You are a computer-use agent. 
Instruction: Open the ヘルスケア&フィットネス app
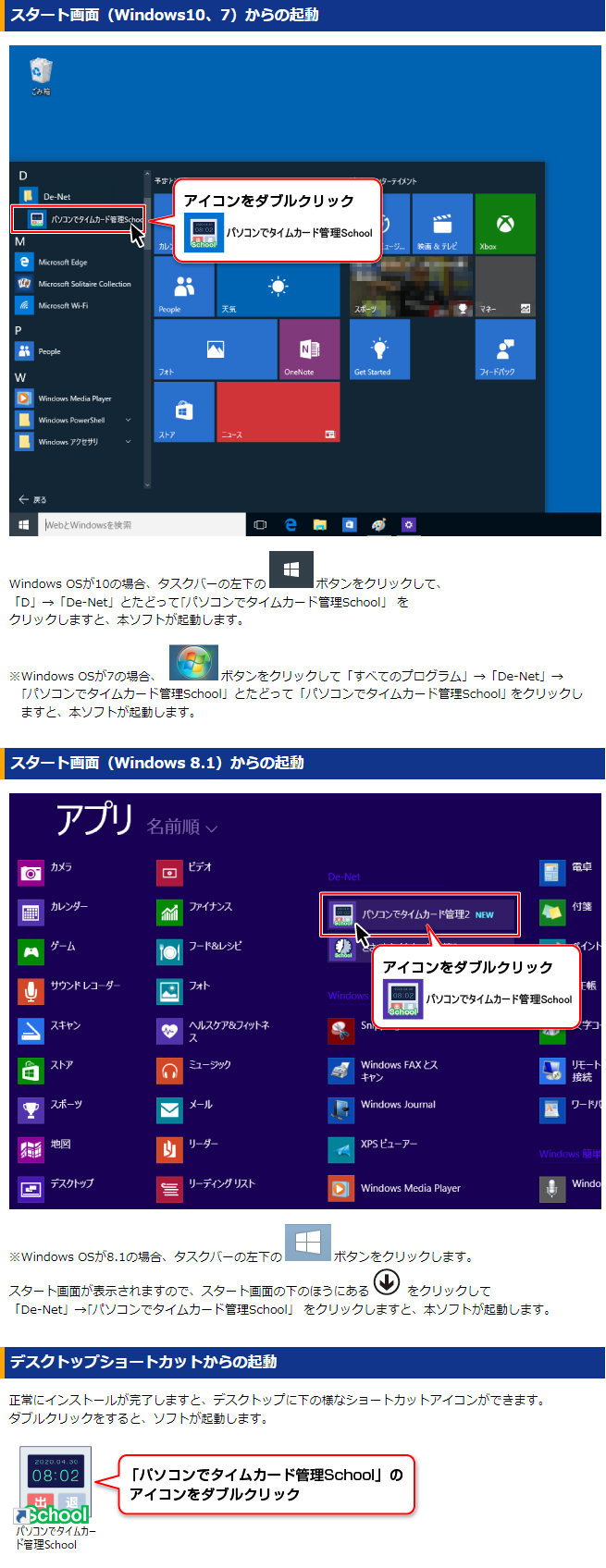click(214, 1031)
